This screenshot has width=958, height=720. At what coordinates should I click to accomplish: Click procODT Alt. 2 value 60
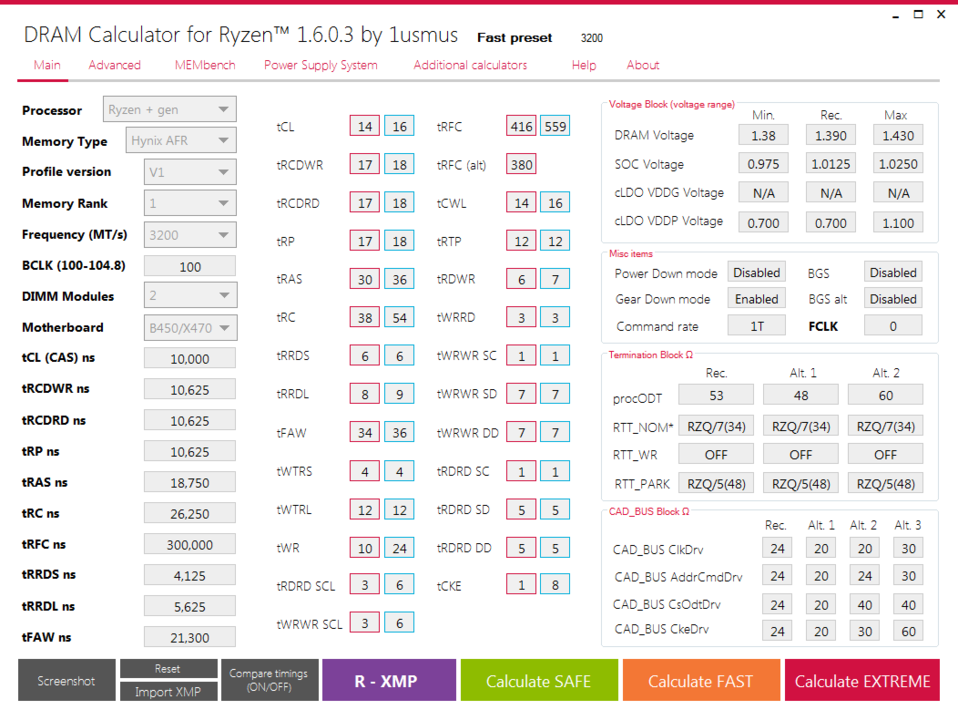(x=885, y=395)
